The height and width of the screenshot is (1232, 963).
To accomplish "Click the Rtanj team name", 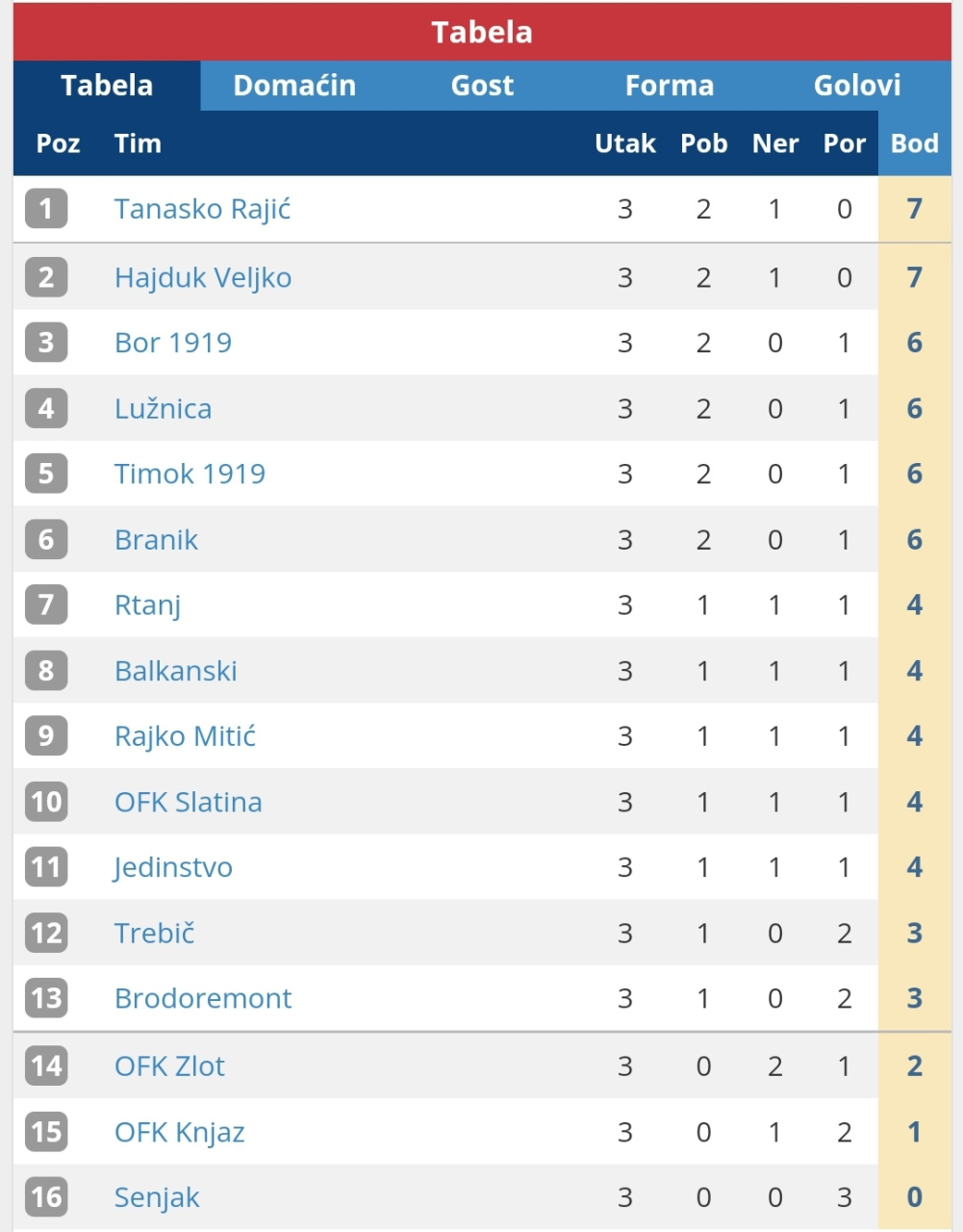I will tap(147, 605).
